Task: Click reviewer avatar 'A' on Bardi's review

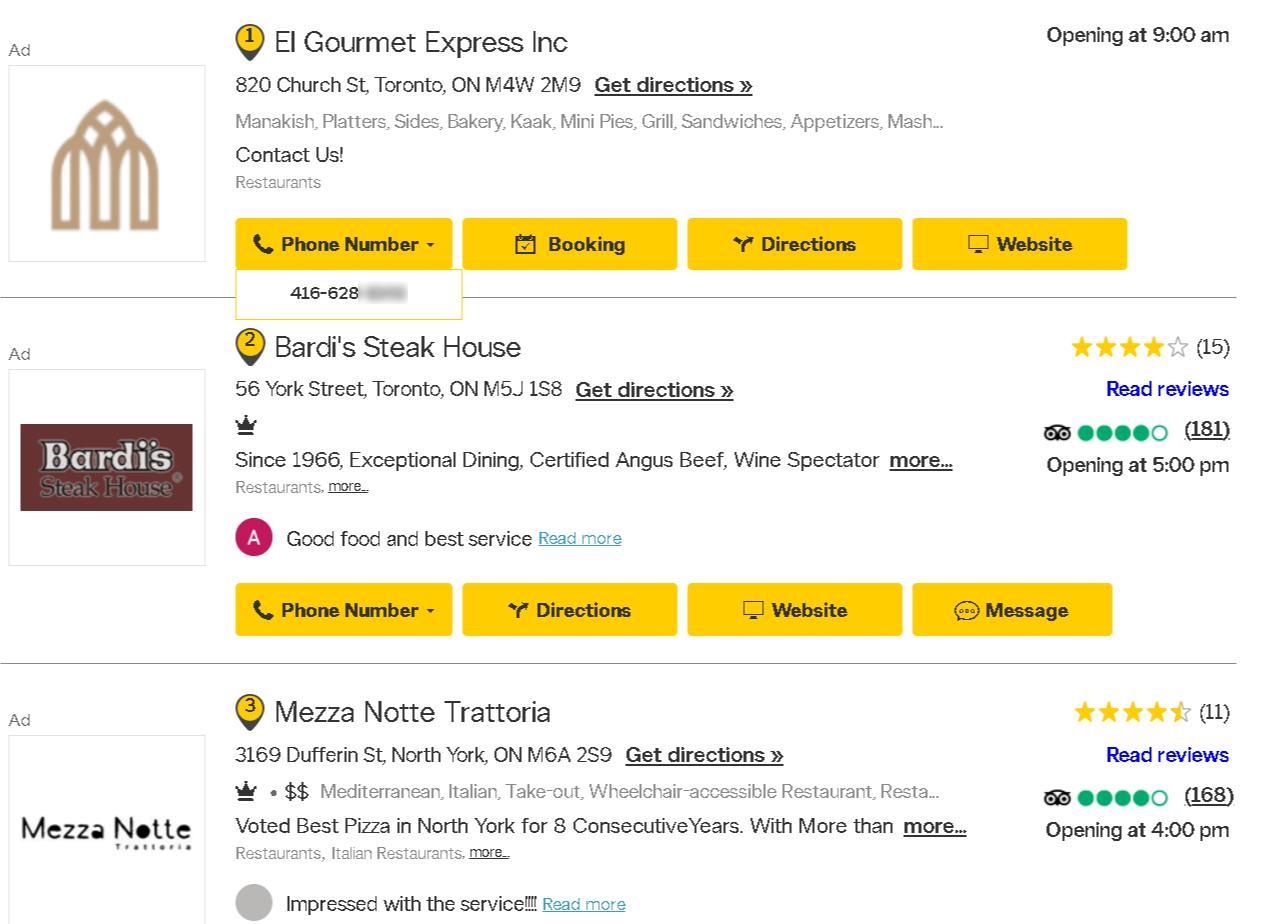Action: (254, 538)
